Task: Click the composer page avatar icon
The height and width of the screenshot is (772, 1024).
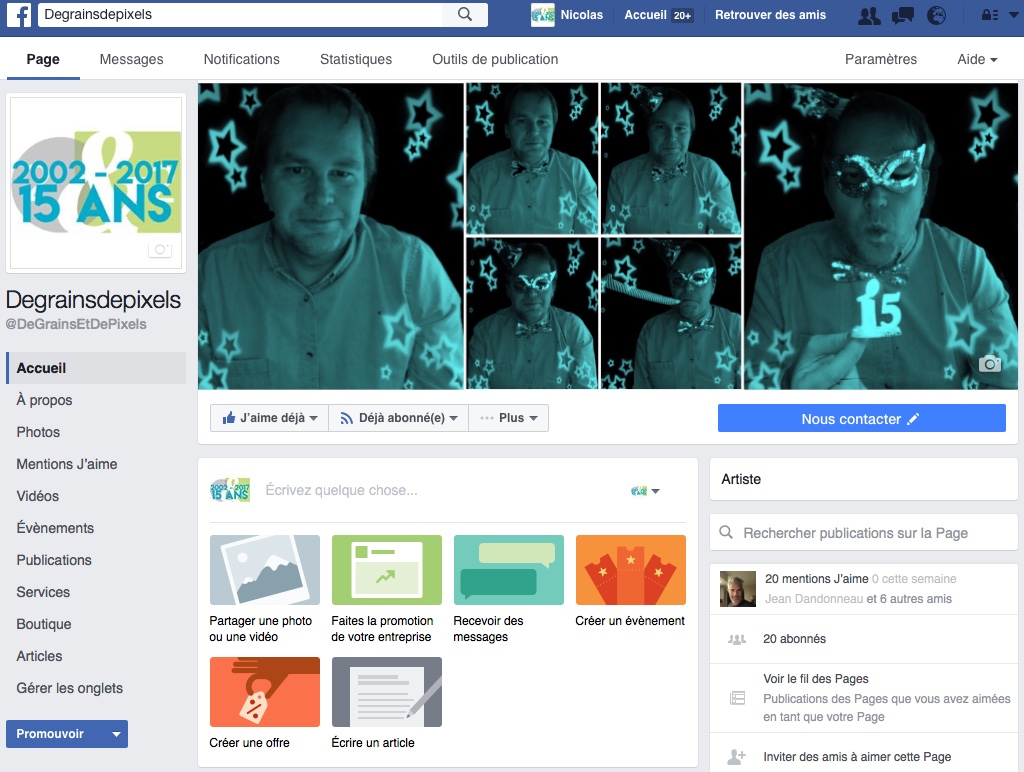Action: 230,490
